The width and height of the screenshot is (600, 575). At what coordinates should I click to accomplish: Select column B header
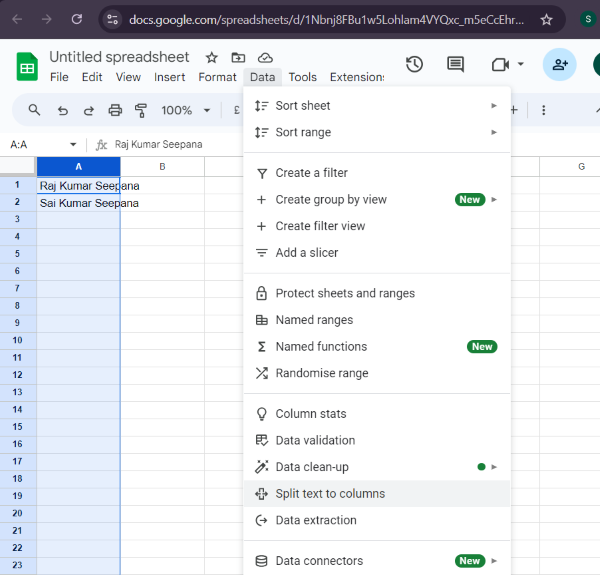tap(162, 167)
